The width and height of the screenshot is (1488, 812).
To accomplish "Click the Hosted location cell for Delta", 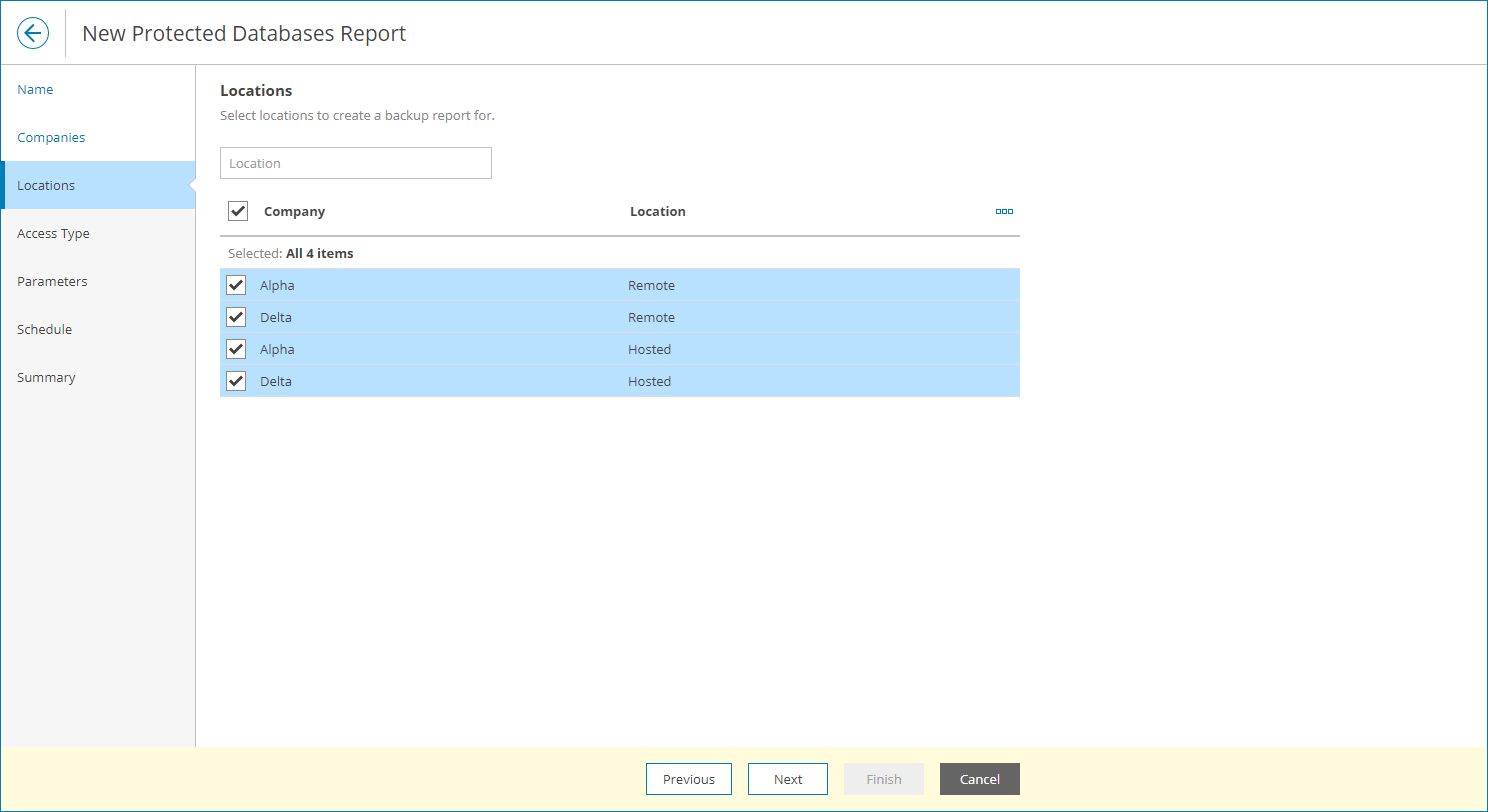I will (649, 381).
